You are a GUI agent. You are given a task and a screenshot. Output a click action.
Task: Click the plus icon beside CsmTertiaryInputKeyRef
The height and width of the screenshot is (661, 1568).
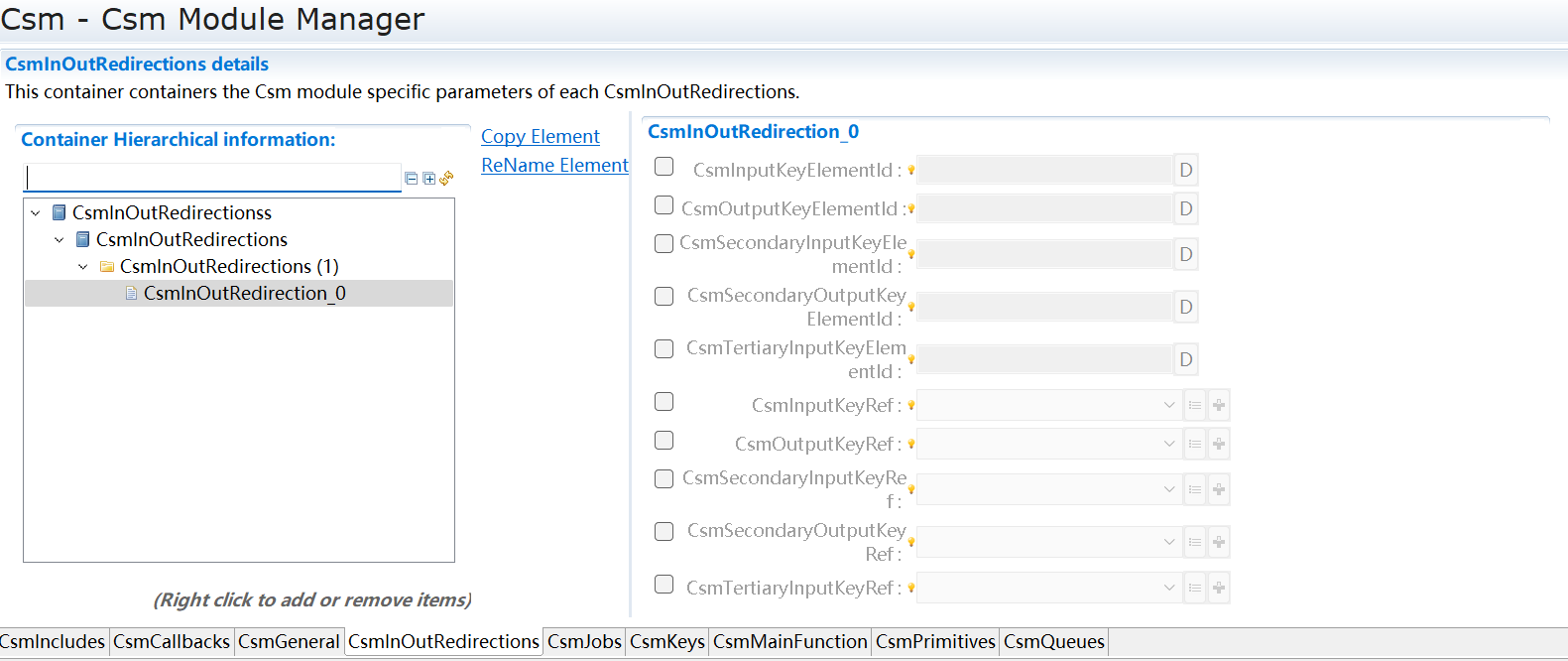[x=1218, y=588]
